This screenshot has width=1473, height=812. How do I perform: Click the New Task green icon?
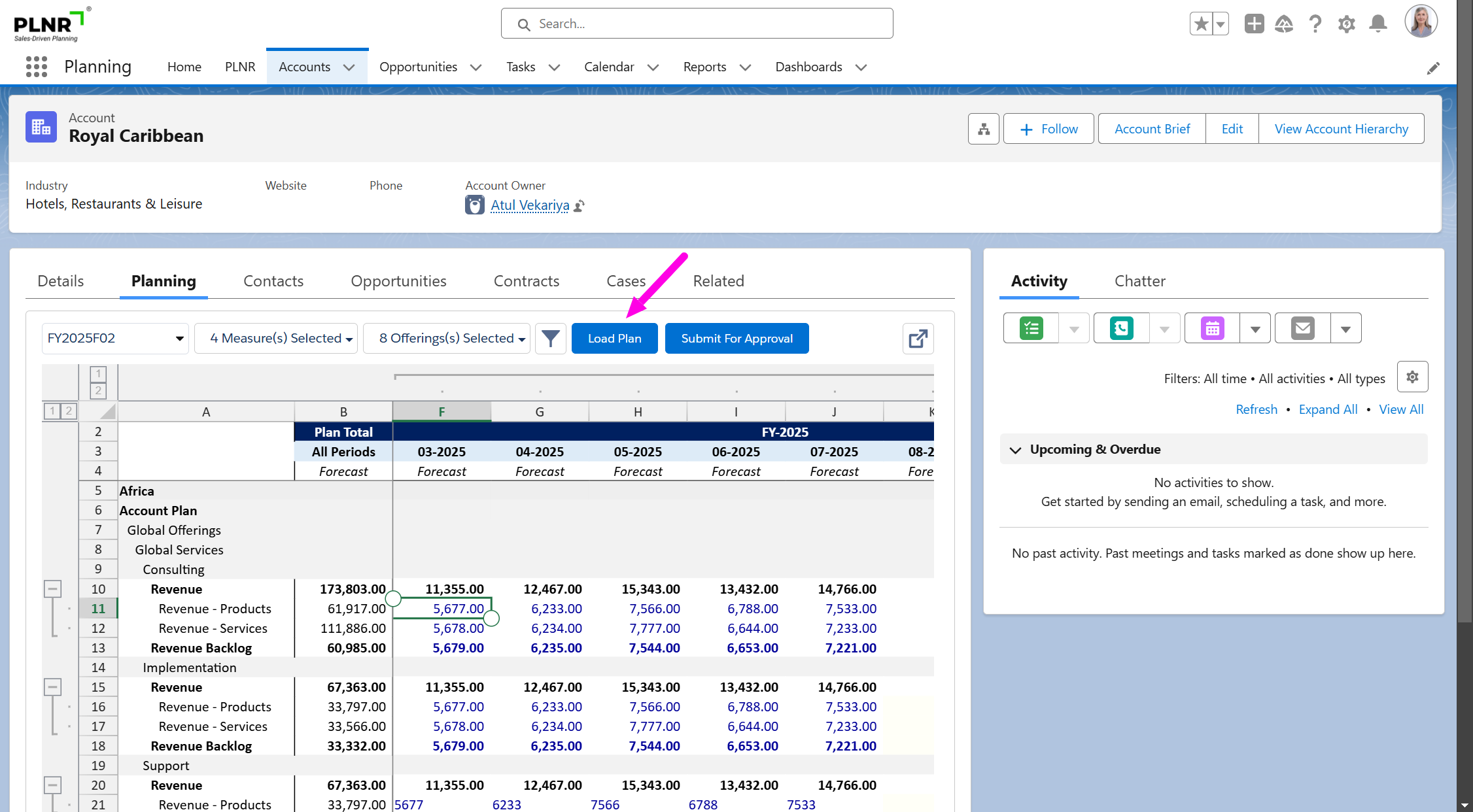(x=1031, y=328)
